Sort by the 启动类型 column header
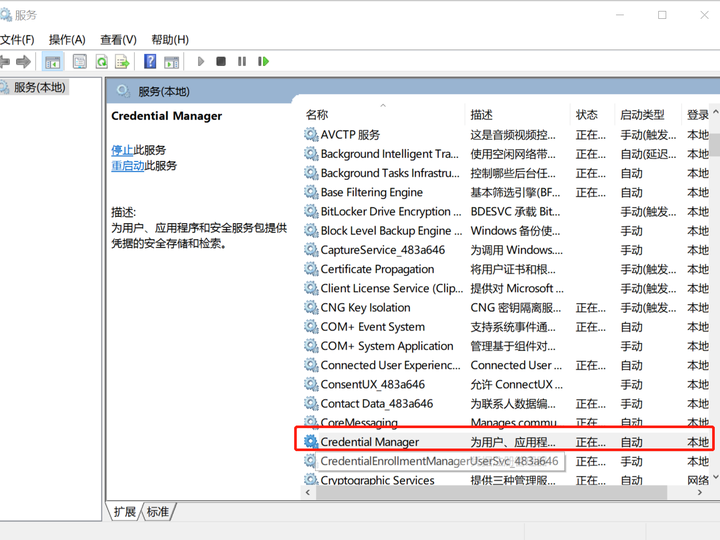Viewport: 720px width, 540px height. pyautogui.click(x=642, y=114)
